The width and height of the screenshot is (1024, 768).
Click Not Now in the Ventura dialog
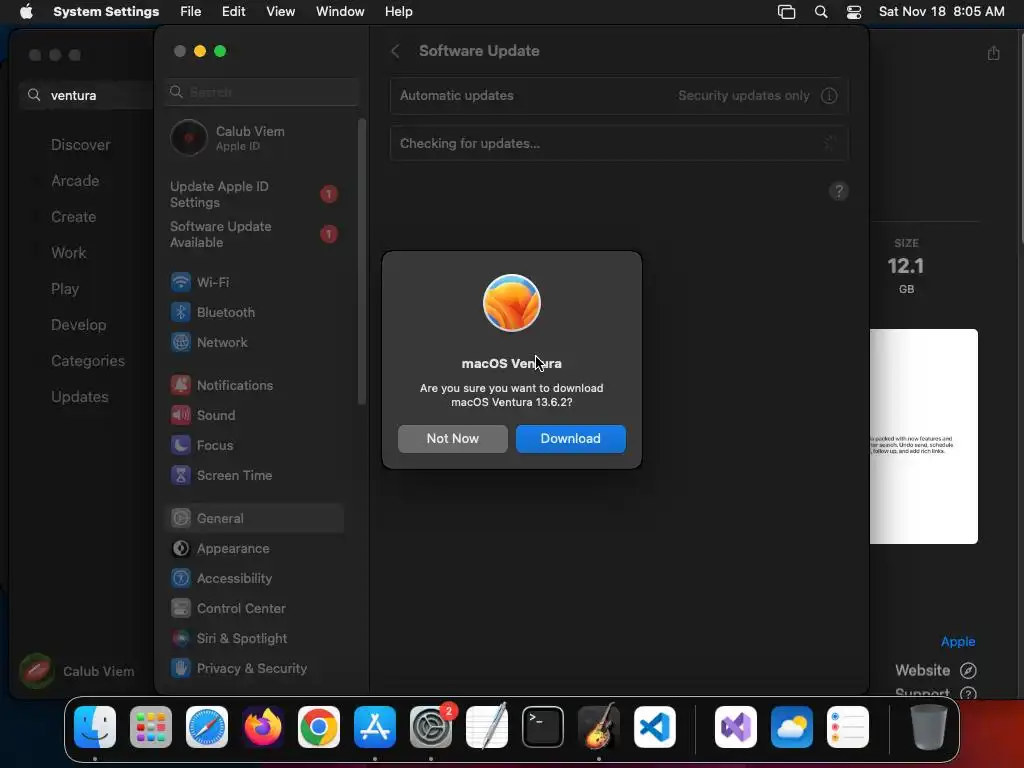coord(453,439)
